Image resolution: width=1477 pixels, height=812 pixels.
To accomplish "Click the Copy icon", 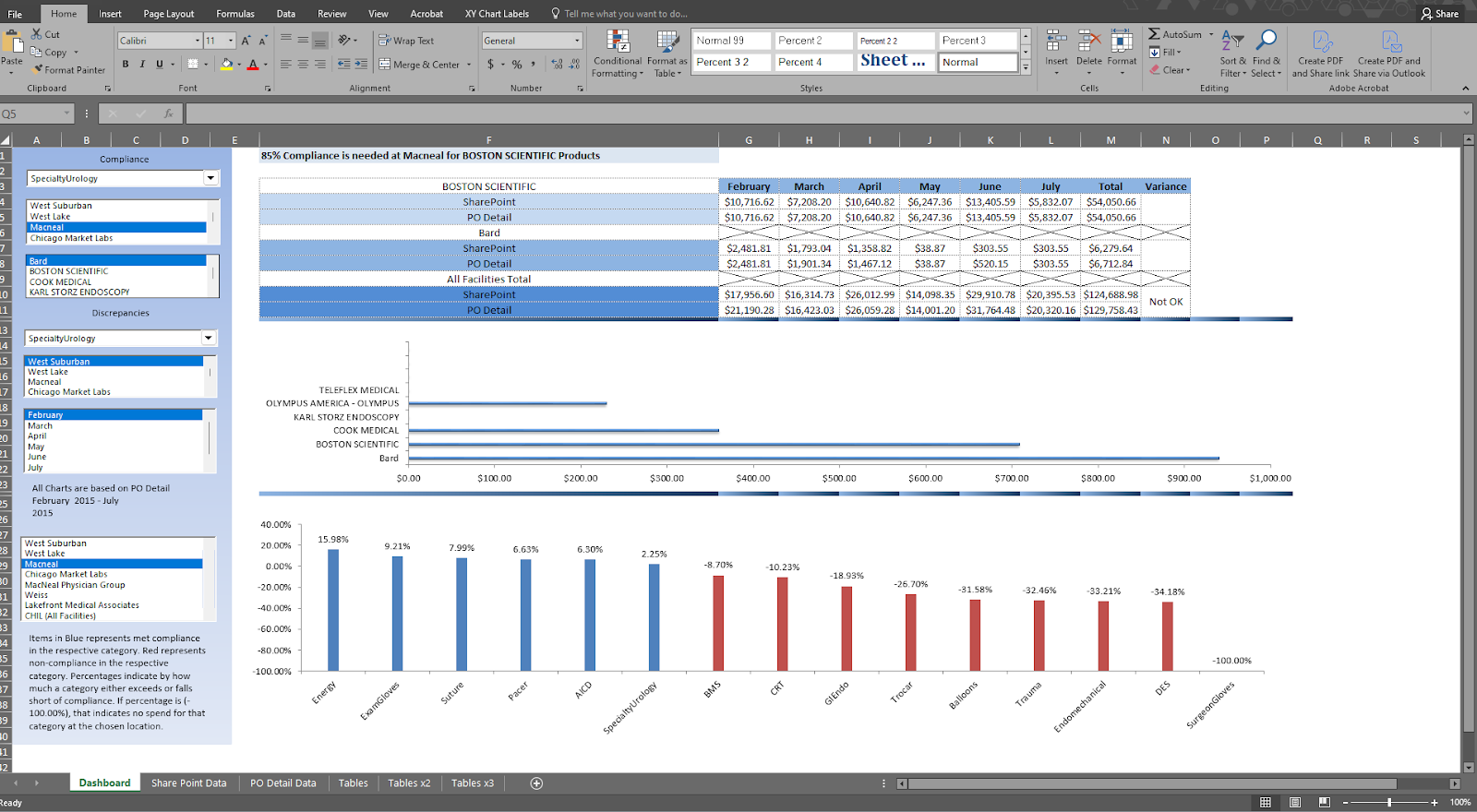I will (37, 52).
